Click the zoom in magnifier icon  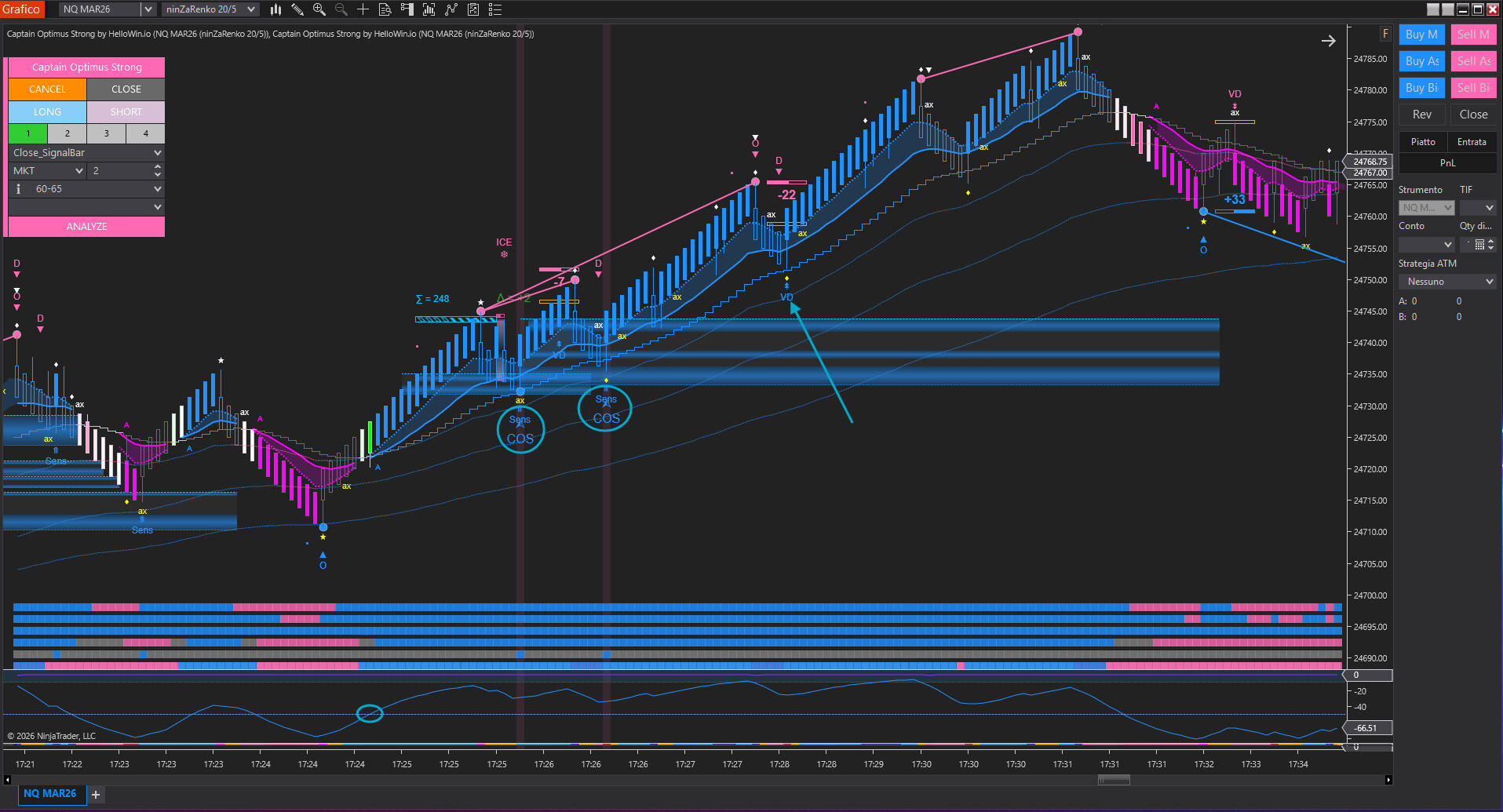[319, 9]
